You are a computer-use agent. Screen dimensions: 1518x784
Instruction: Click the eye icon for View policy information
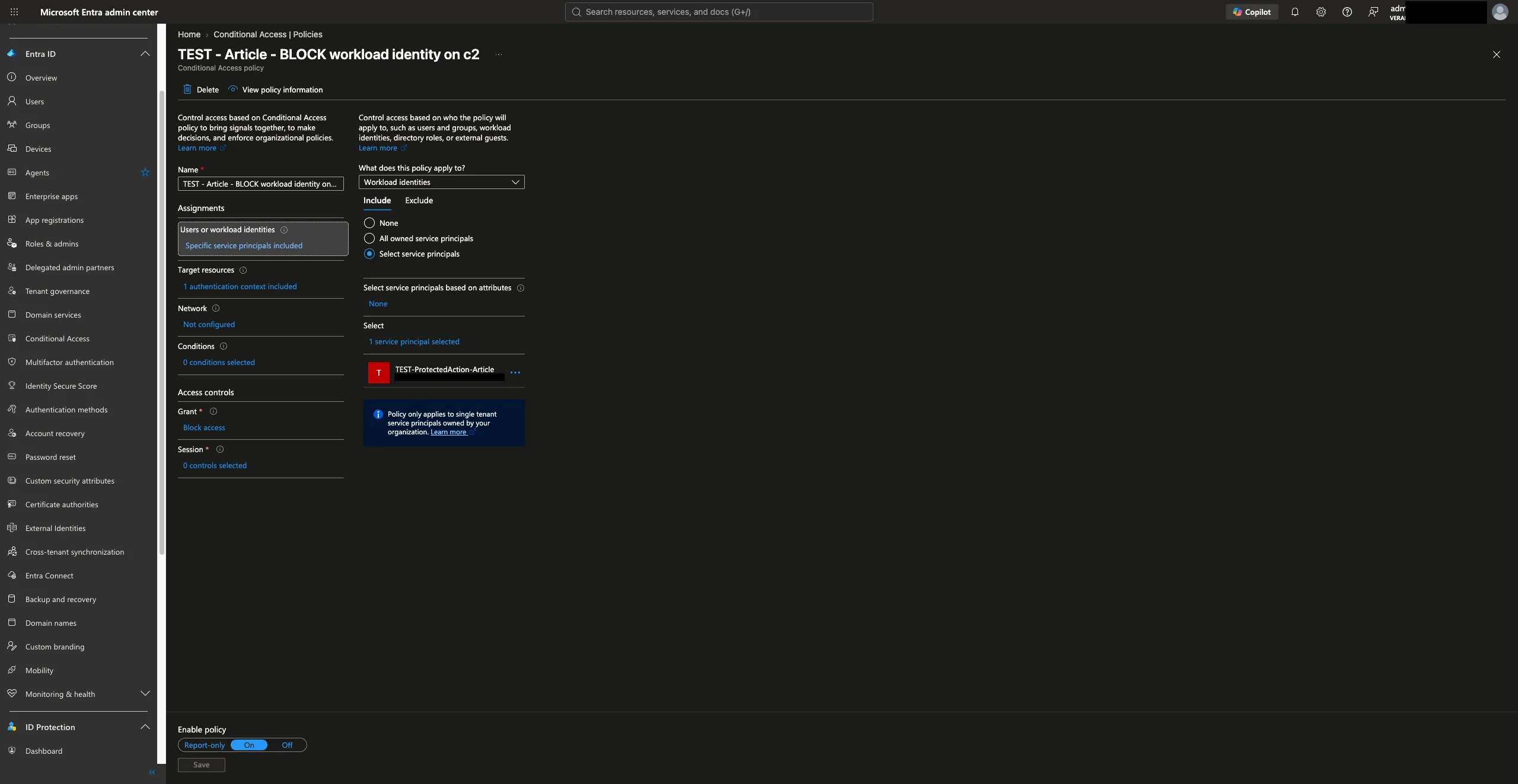click(233, 89)
